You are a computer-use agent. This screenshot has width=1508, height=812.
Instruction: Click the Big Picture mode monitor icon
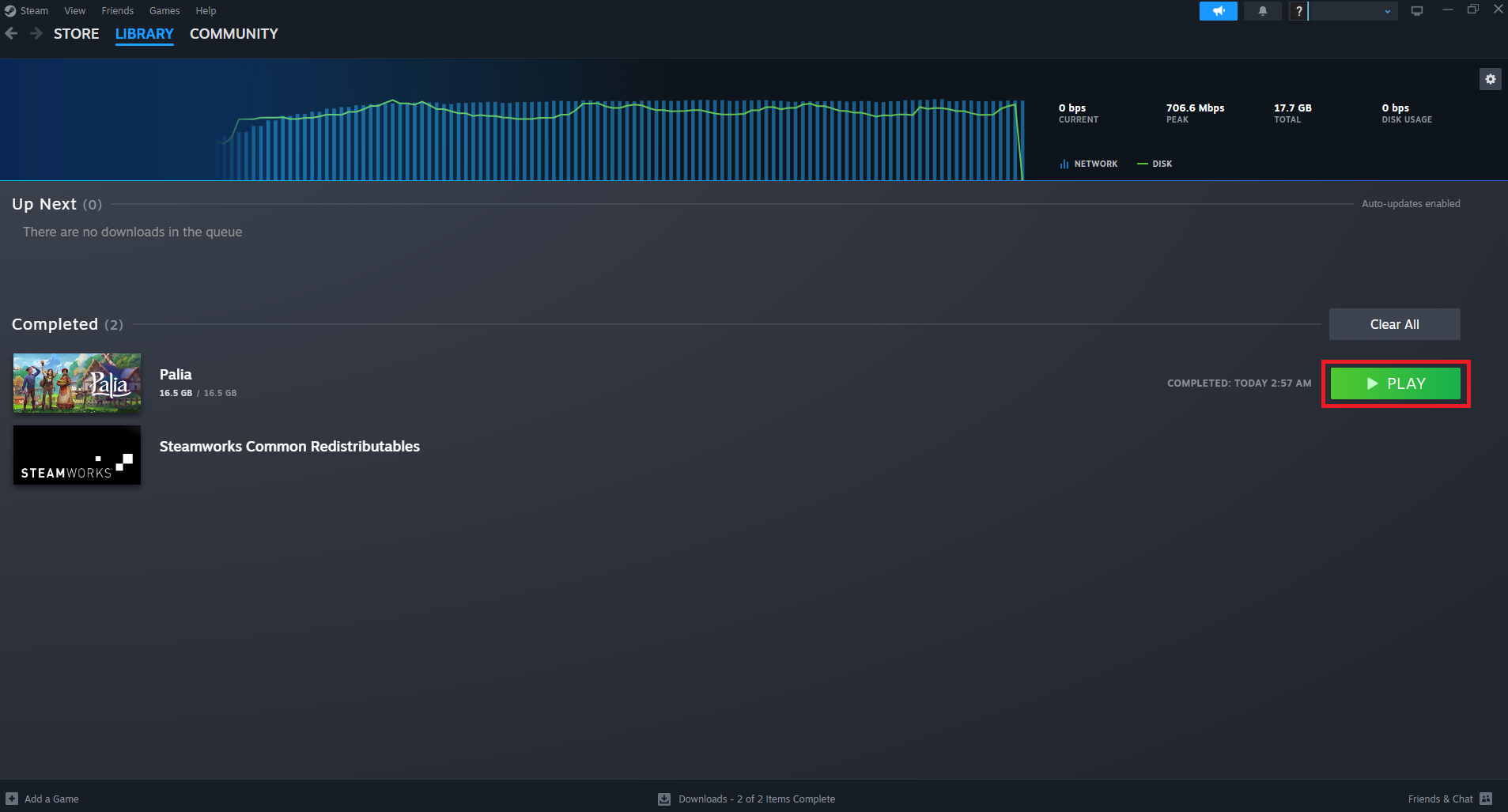tap(1417, 11)
